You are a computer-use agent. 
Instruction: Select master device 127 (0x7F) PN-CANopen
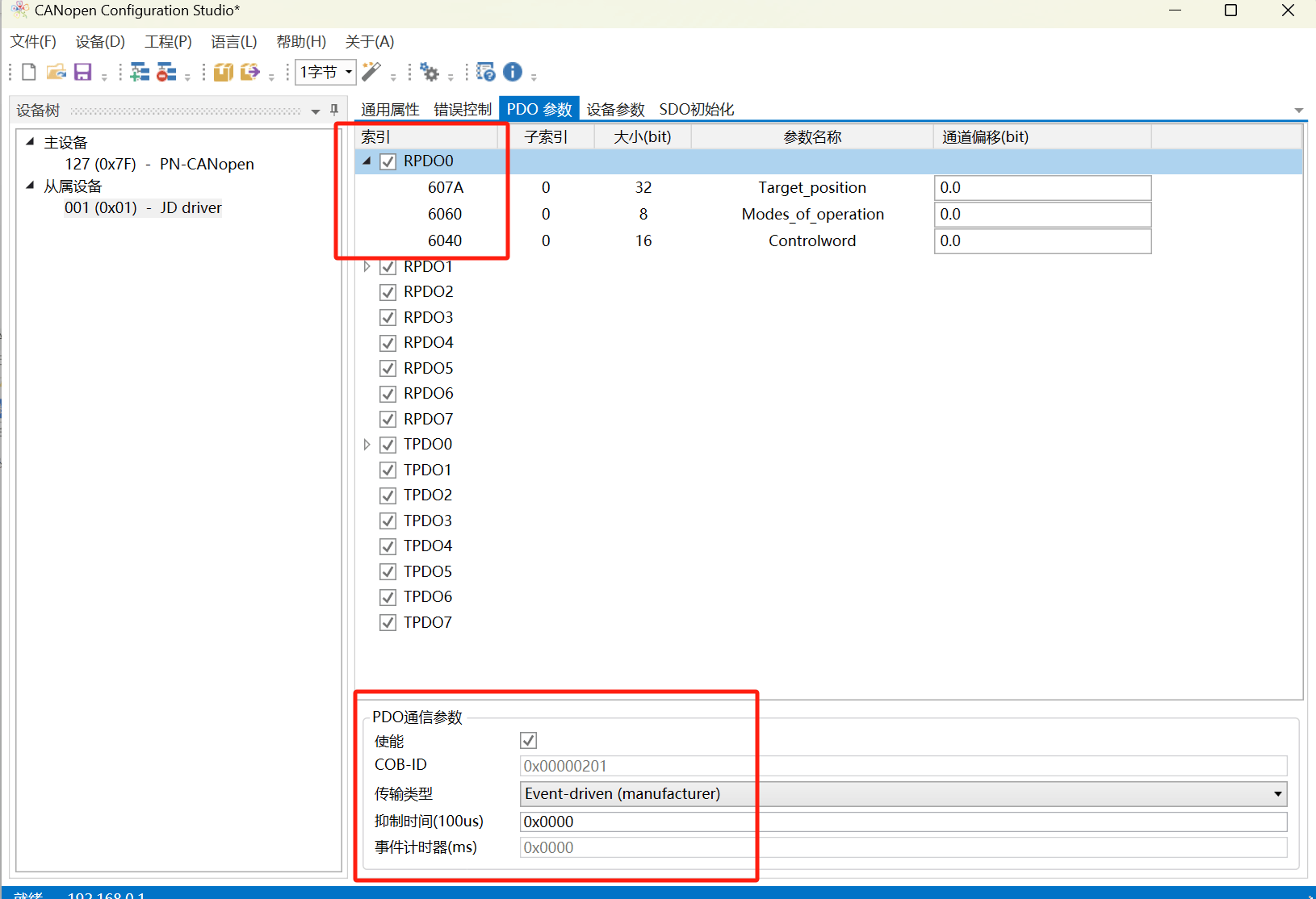pos(159,164)
